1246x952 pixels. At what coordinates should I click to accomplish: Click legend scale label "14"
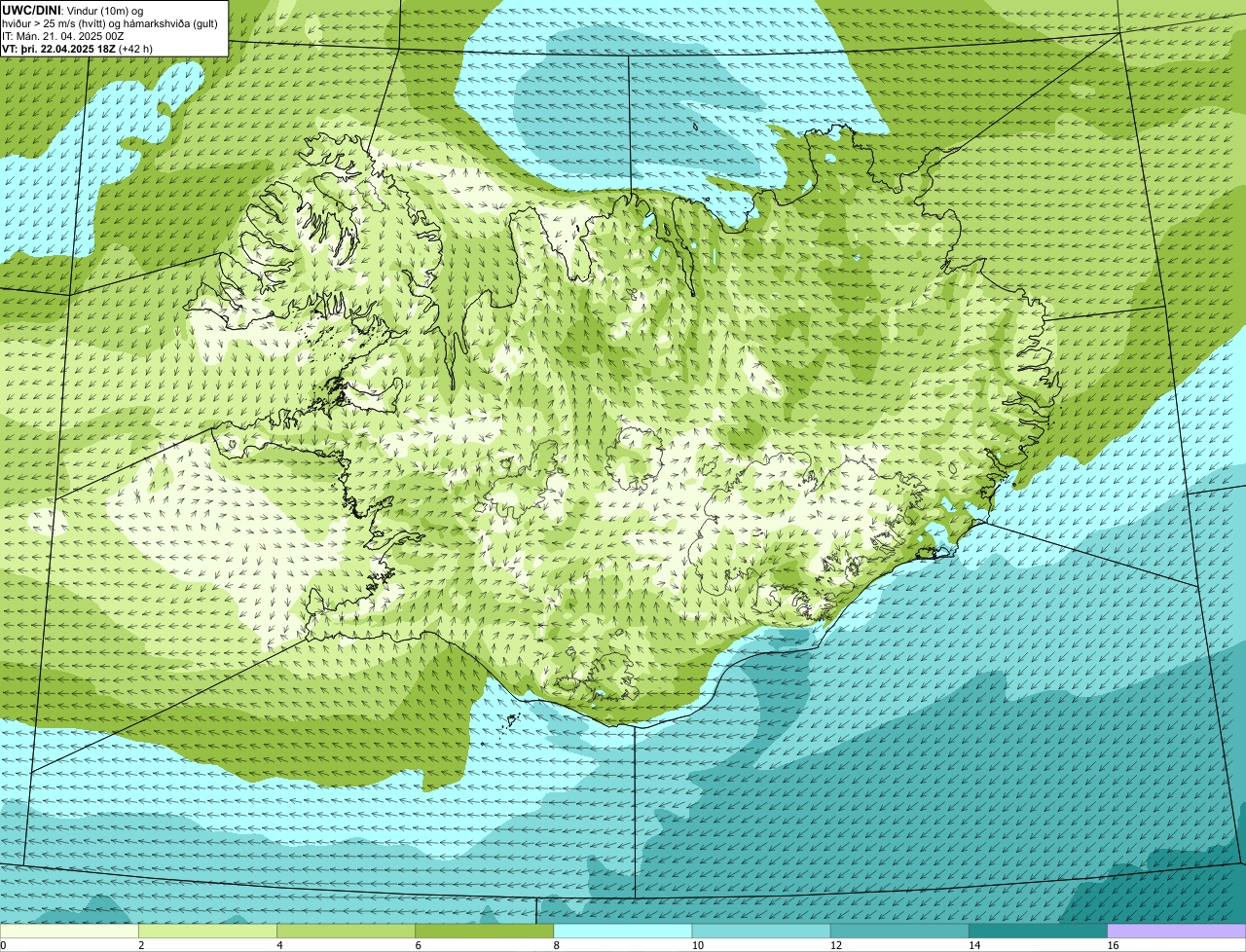(974, 945)
